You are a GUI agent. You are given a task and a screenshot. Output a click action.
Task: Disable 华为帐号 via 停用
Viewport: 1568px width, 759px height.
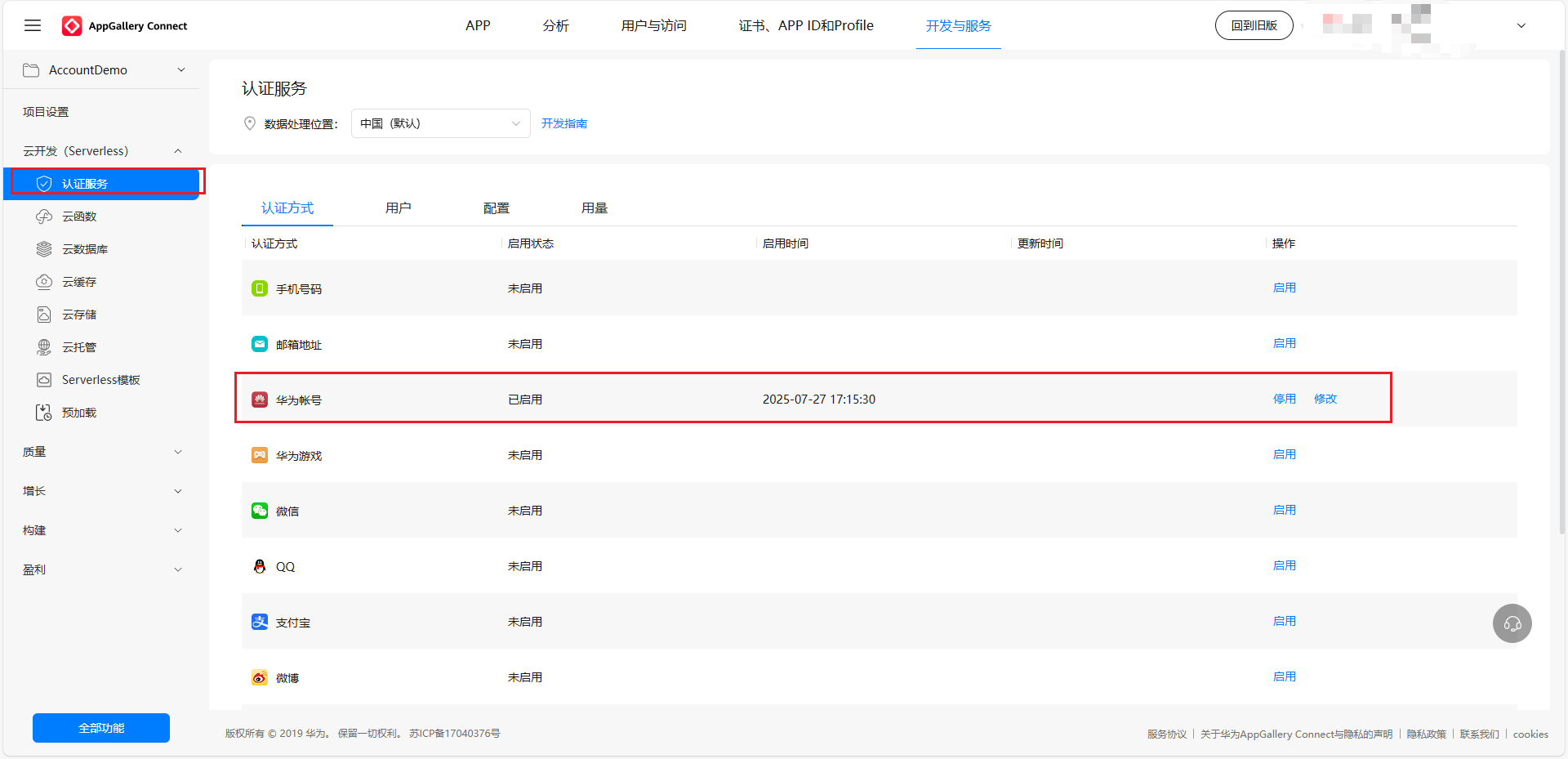[x=1285, y=399]
